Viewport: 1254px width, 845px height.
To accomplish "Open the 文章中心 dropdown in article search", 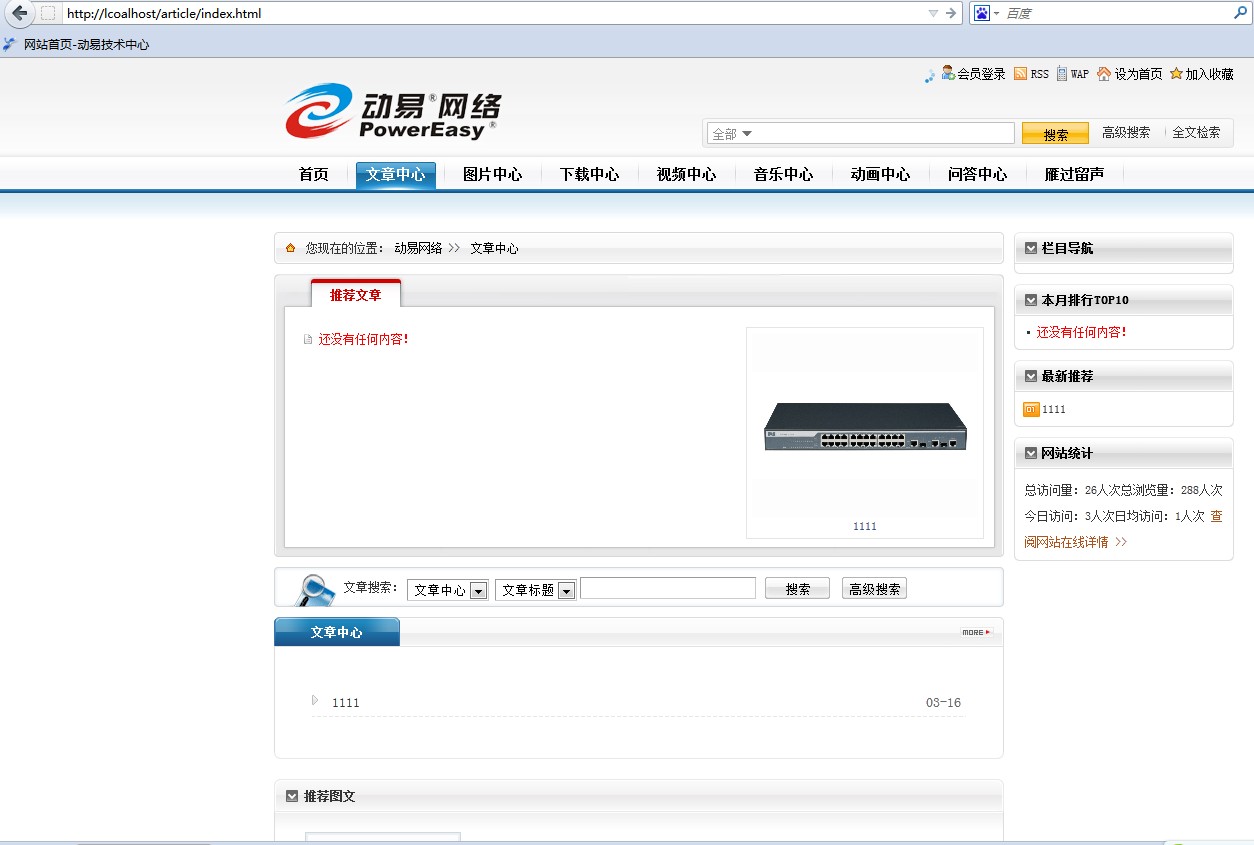I will pyautogui.click(x=478, y=590).
